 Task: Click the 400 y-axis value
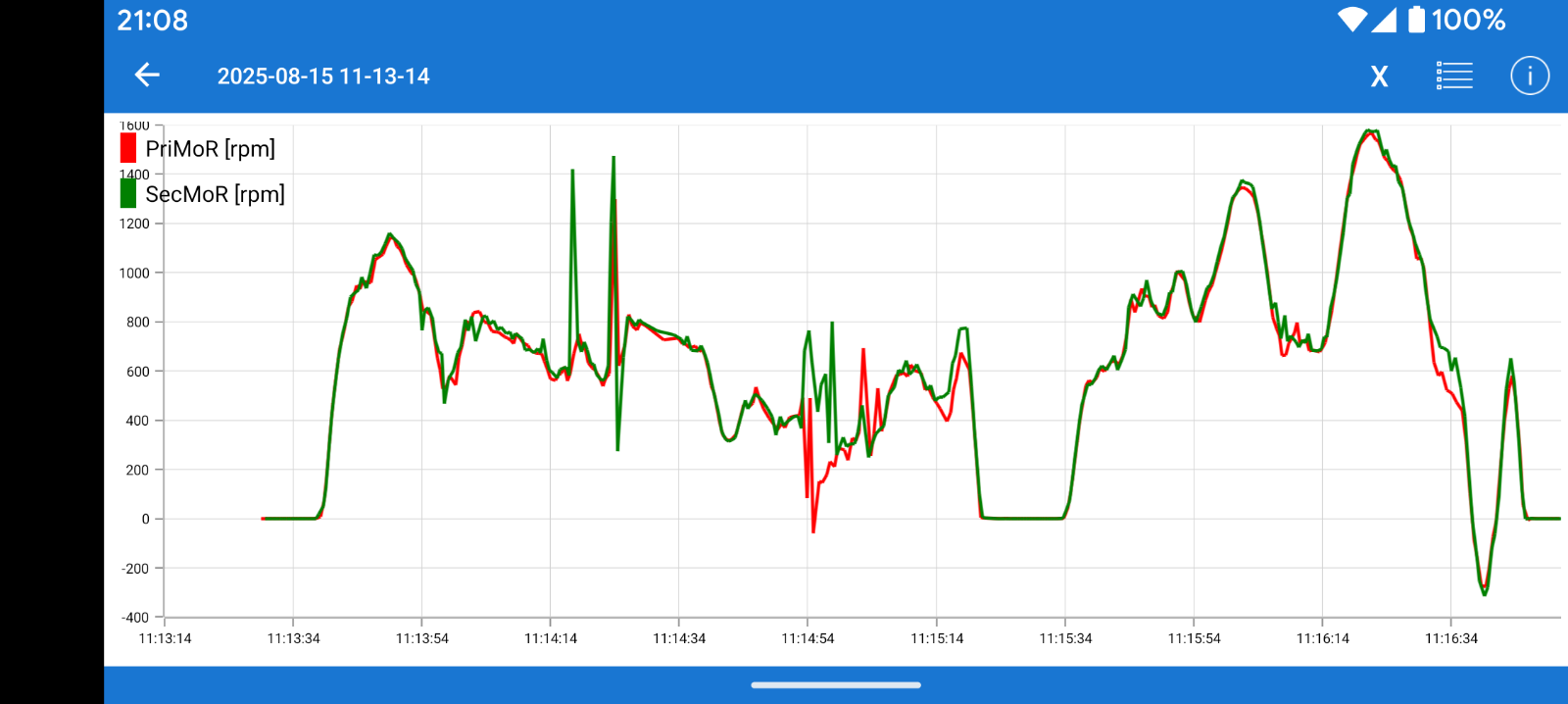pos(138,421)
